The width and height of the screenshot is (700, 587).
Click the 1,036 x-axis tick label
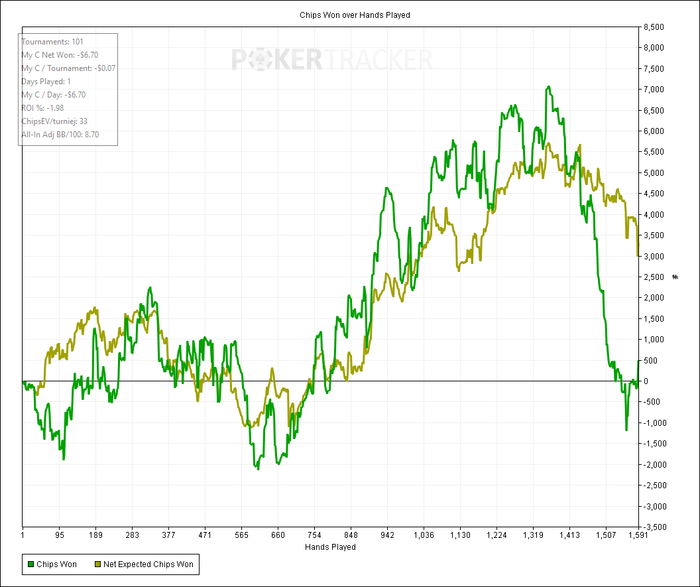(424, 535)
